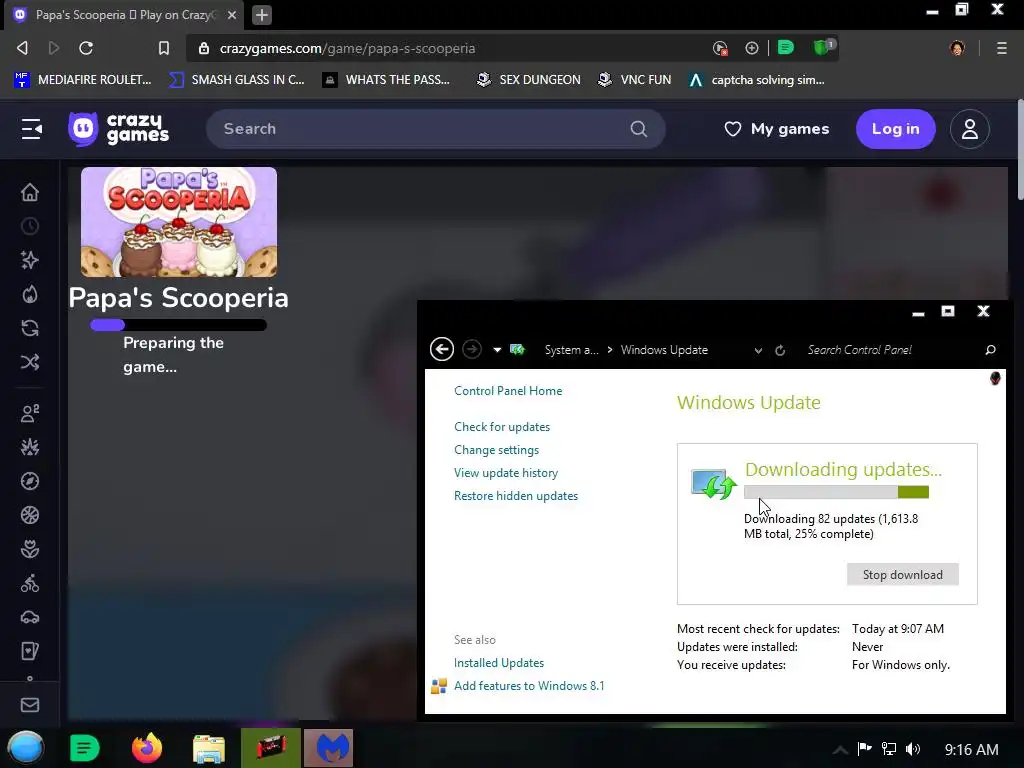Viewport: 1024px width, 768px height.
Task: Click the CrazyGames logo
Action: [119, 129]
